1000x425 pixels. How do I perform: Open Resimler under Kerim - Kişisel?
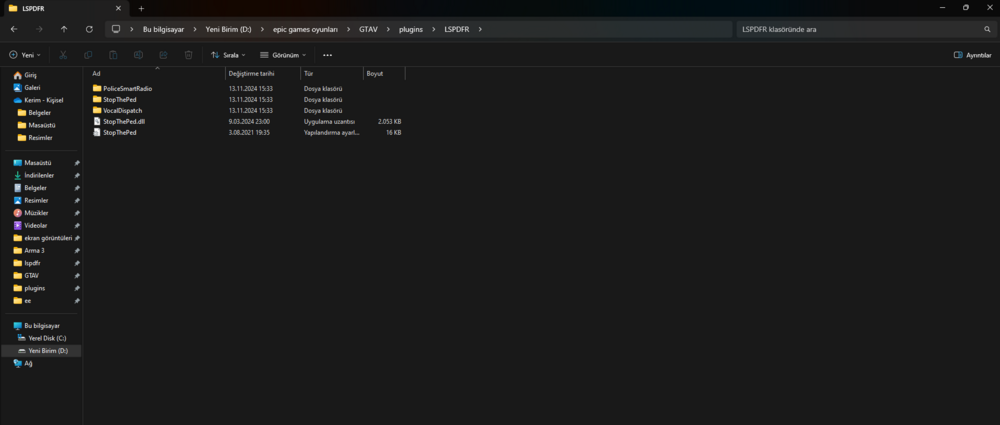(x=41, y=138)
